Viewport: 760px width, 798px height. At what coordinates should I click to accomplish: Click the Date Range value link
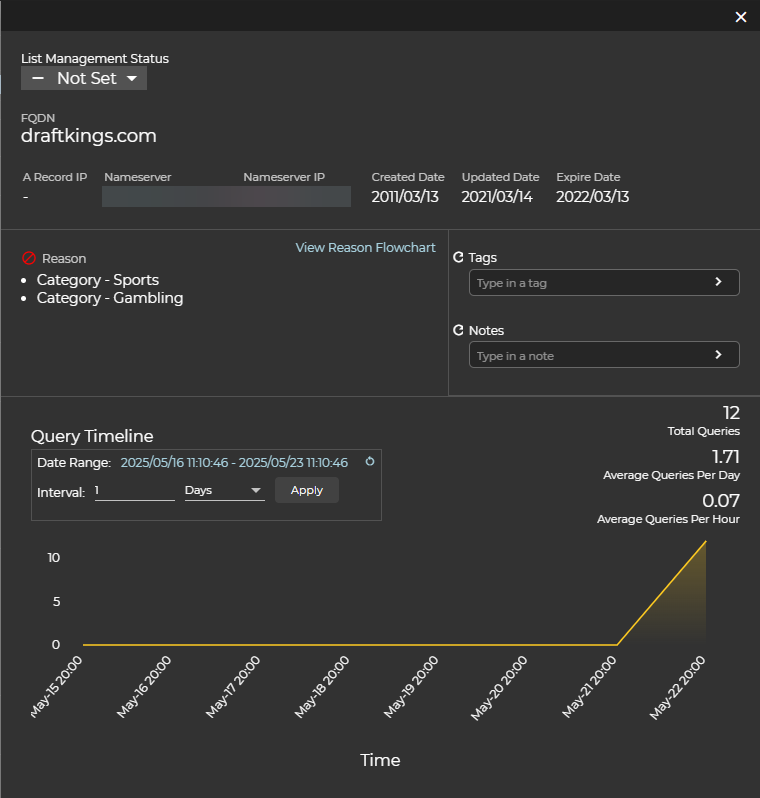234,463
